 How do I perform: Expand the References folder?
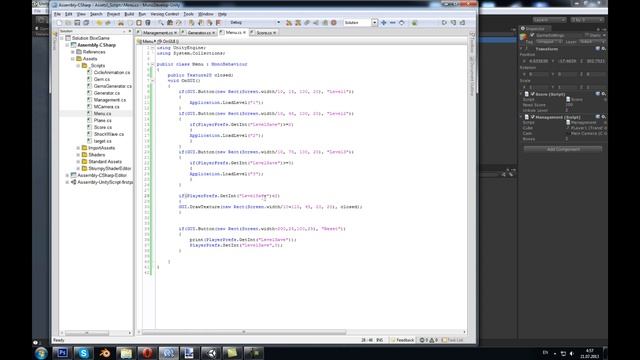[73, 52]
